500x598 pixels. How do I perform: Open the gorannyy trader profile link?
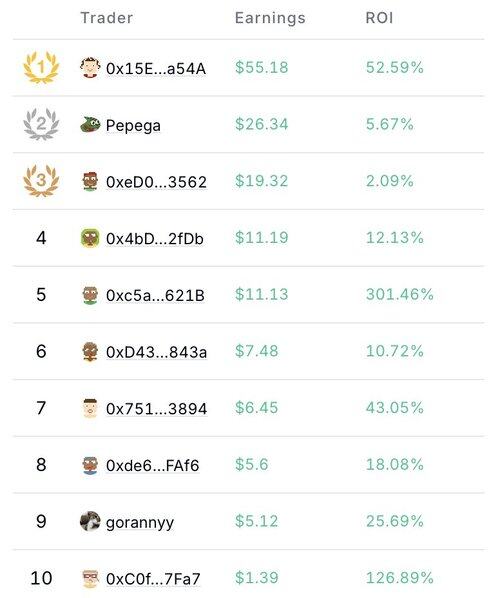[140, 522]
